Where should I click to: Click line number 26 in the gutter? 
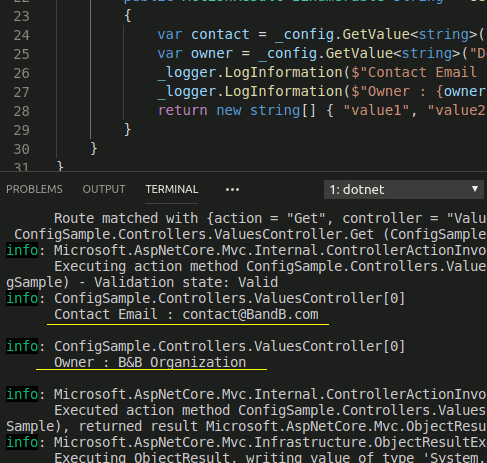(22, 73)
